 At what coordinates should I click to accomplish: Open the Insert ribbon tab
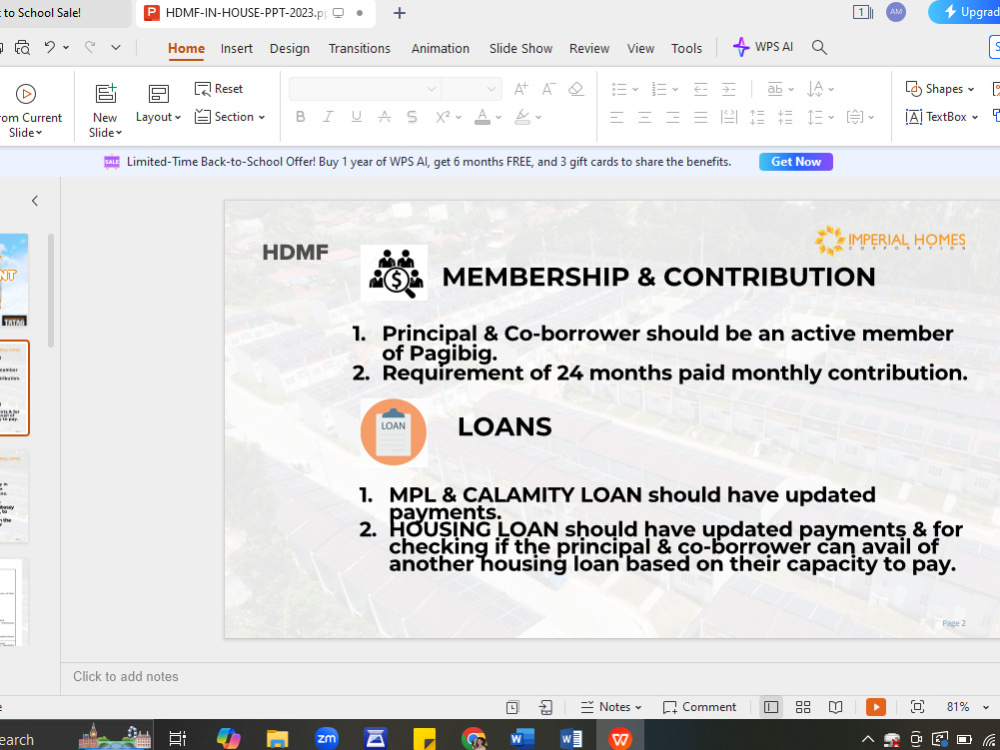[237, 48]
